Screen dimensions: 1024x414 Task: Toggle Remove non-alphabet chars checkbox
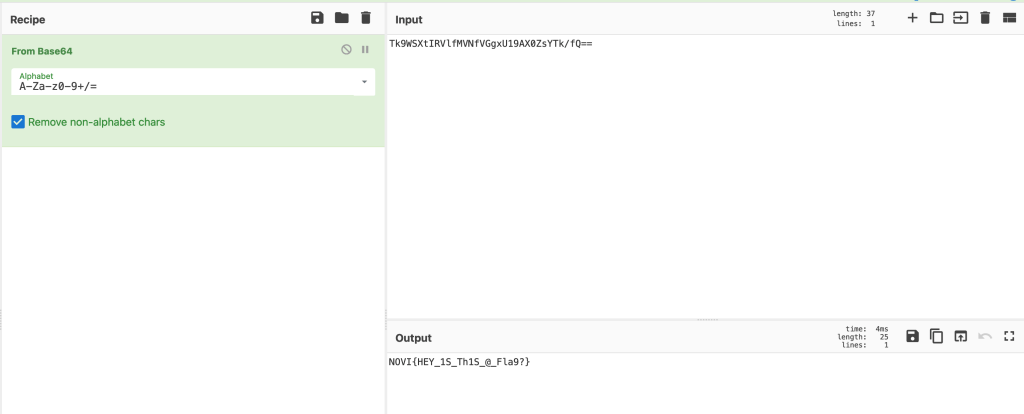click(18, 122)
